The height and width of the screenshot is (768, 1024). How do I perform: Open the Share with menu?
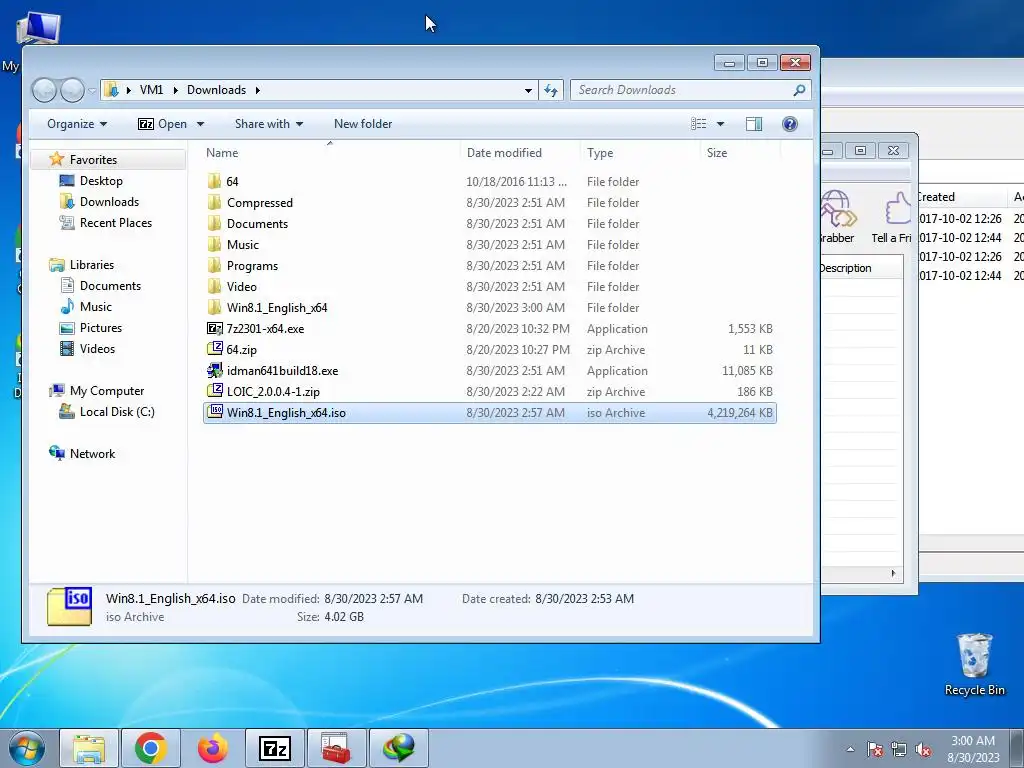click(x=268, y=124)
